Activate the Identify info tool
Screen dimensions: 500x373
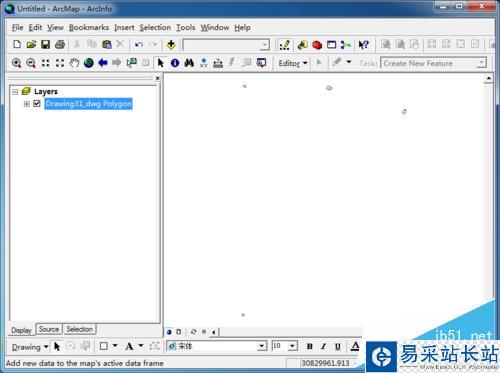[175, 63]
